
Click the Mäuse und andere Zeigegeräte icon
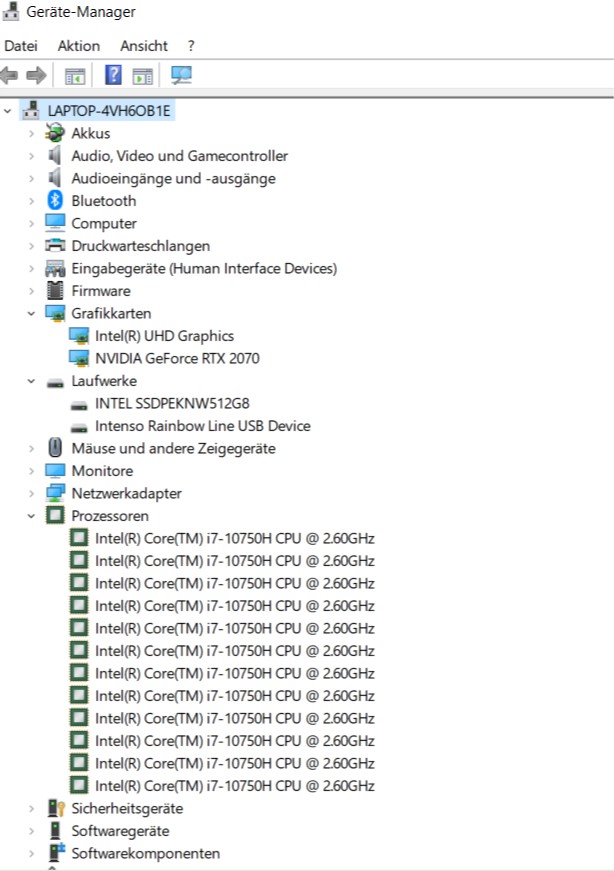54,448
